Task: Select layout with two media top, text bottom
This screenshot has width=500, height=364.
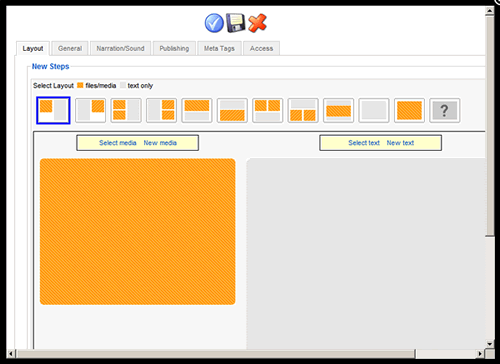Action: tap(267, 110)
